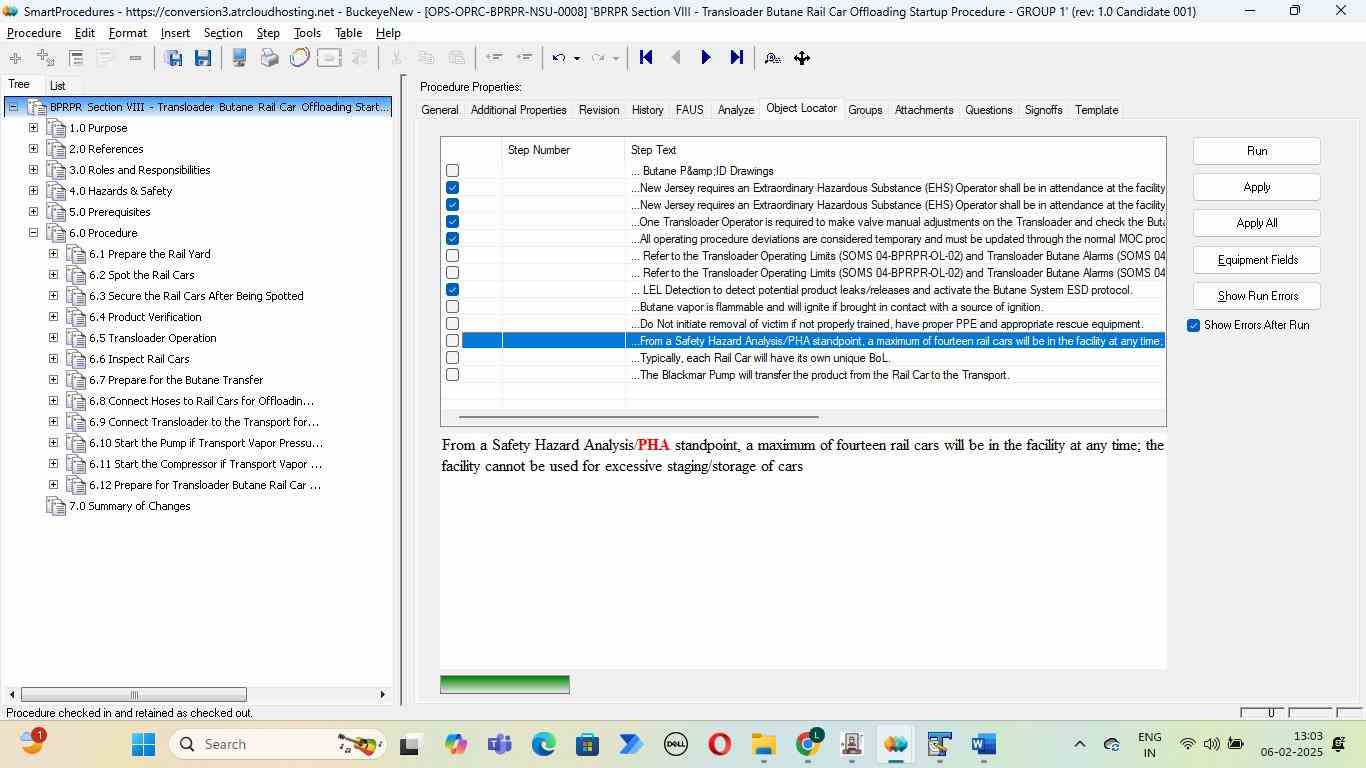Click the find/search icon in toolbar

pyautogui.click(x=772, y=58)
